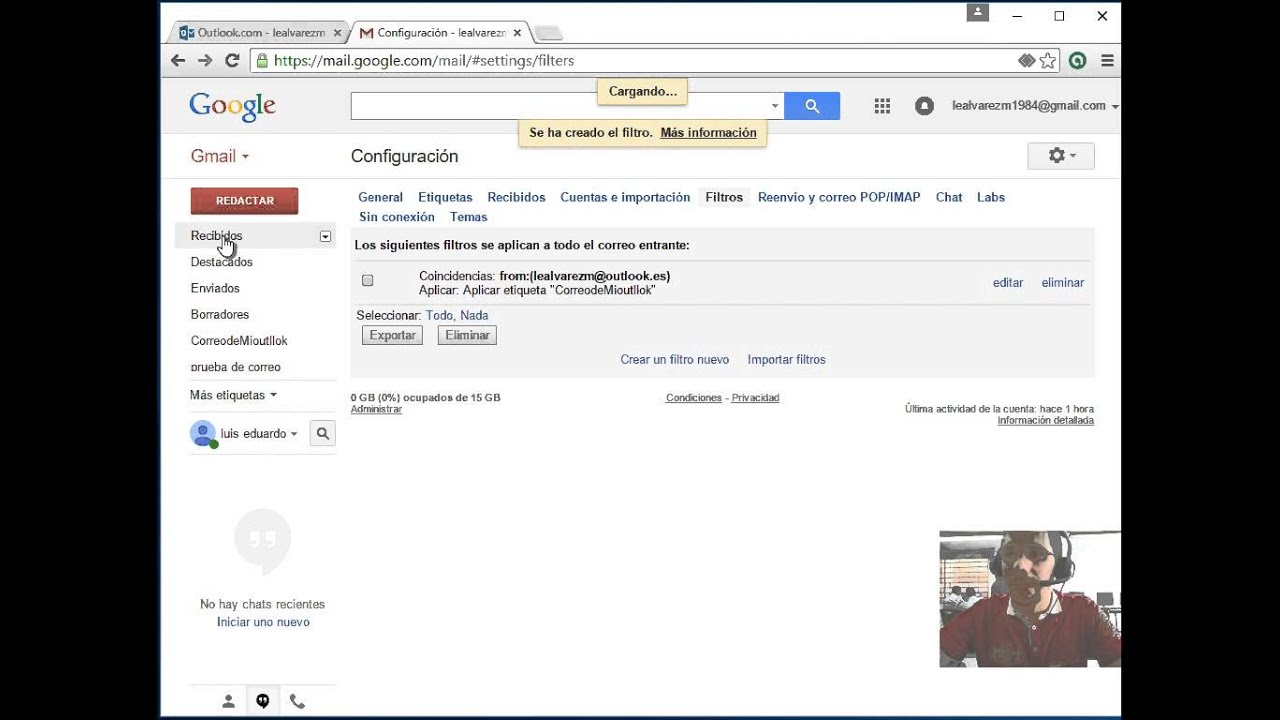This screenshot has width=1280, height=720.
Task: Open the Destacados label
Action: click(222, 262)
